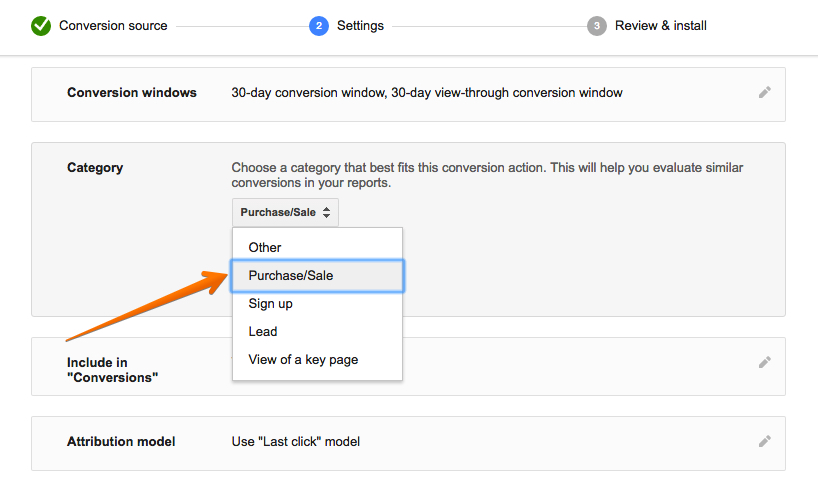The height and width of the screenshot is (496, 818).
Task: Jump to Review & install step
Action: click(x=661, y=26)
